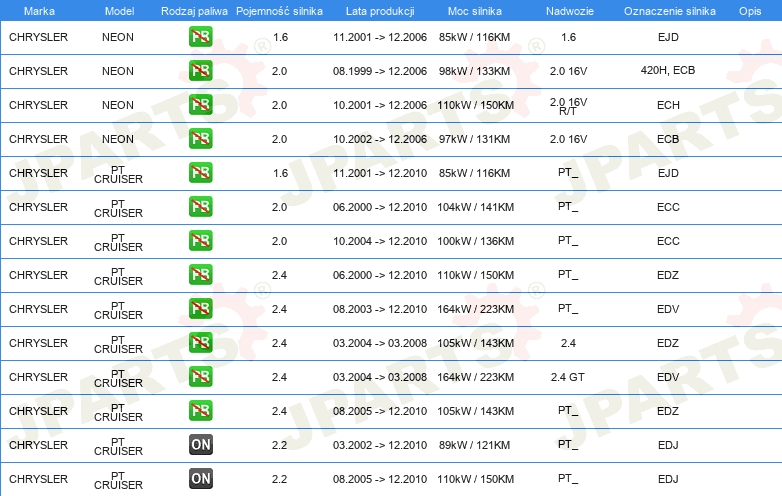Click the 08.1999 -> 12.2006 production years cell
The height and width of the screenshot is (496, 782).
coord(379,71)
